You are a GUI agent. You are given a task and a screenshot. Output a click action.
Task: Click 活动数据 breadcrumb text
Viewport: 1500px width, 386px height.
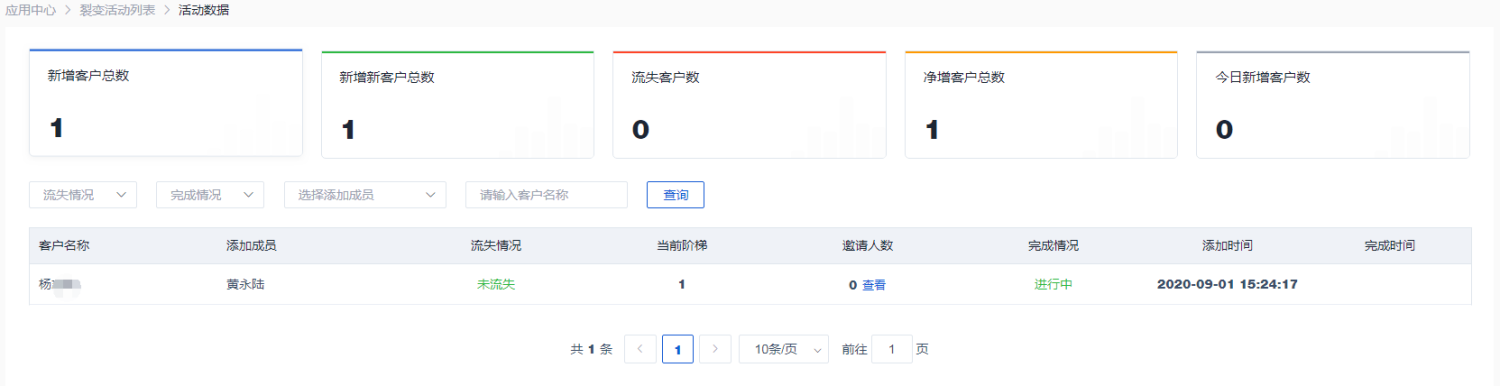[204, 10]
